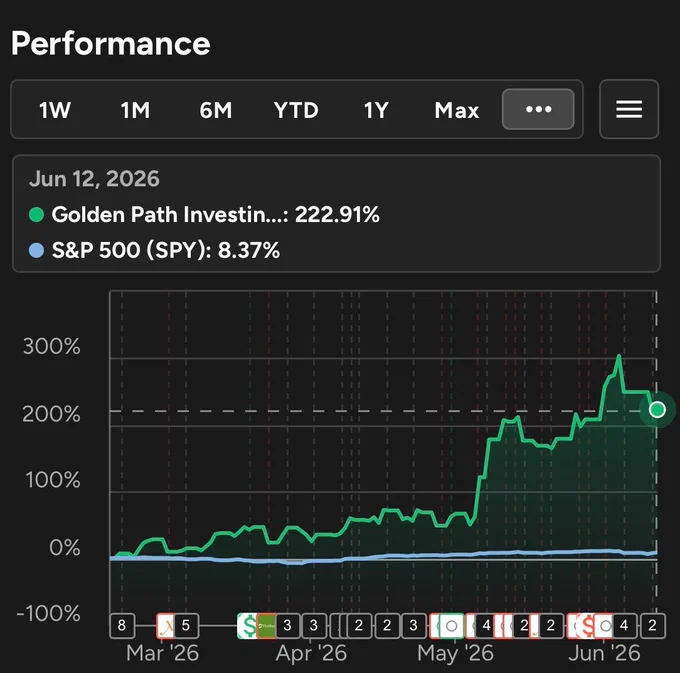
Task: Click the Mar '26 axis label
Action: (163, 653)
